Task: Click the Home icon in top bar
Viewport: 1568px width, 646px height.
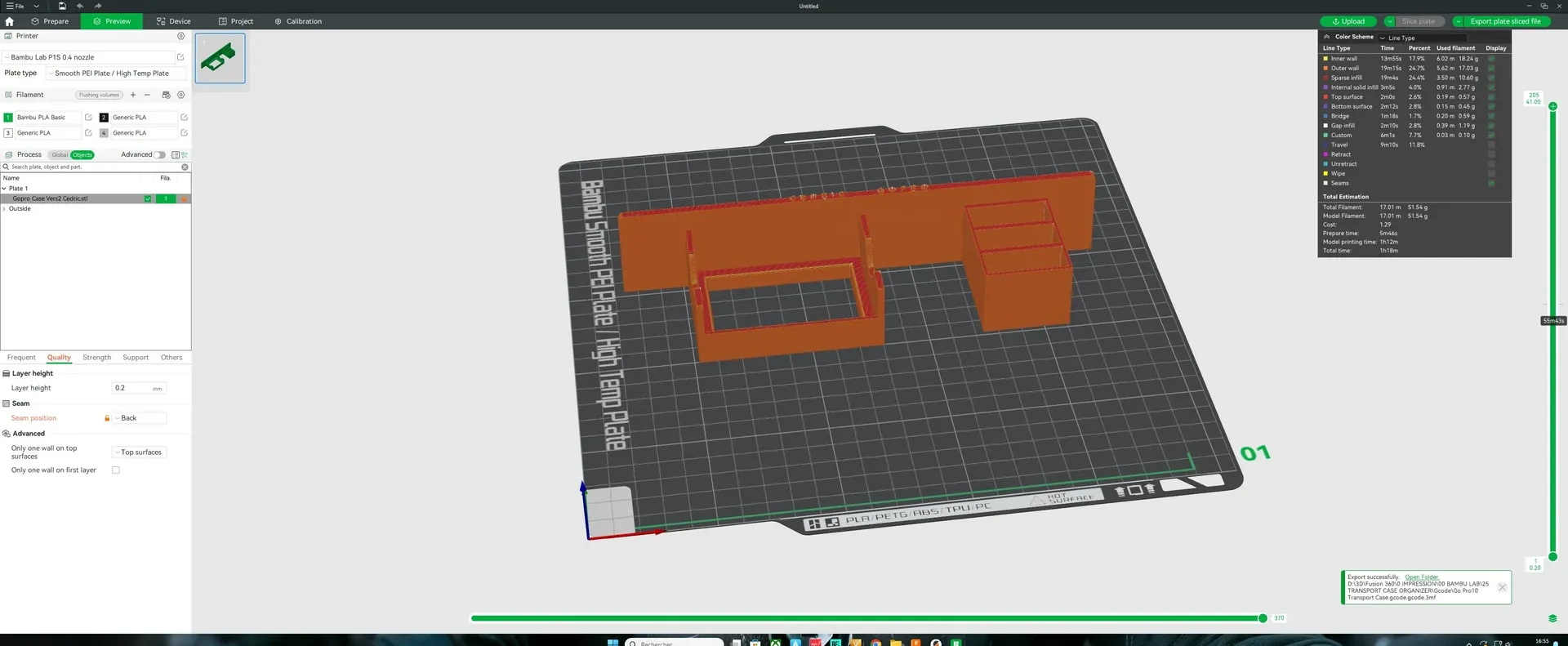Action: click(10, 21)
